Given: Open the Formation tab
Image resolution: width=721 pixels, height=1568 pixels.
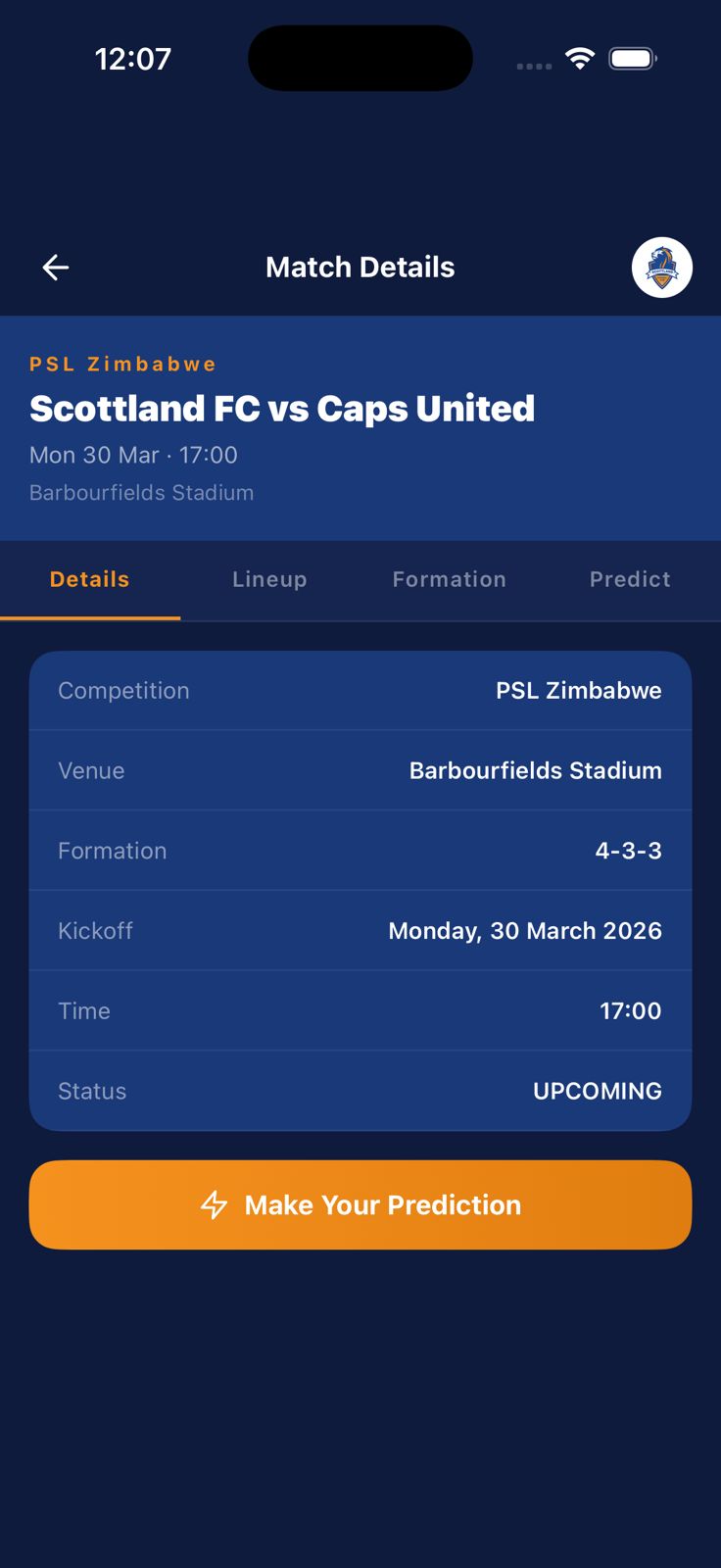Looking at the screenshot, I should tap(450, 579).
